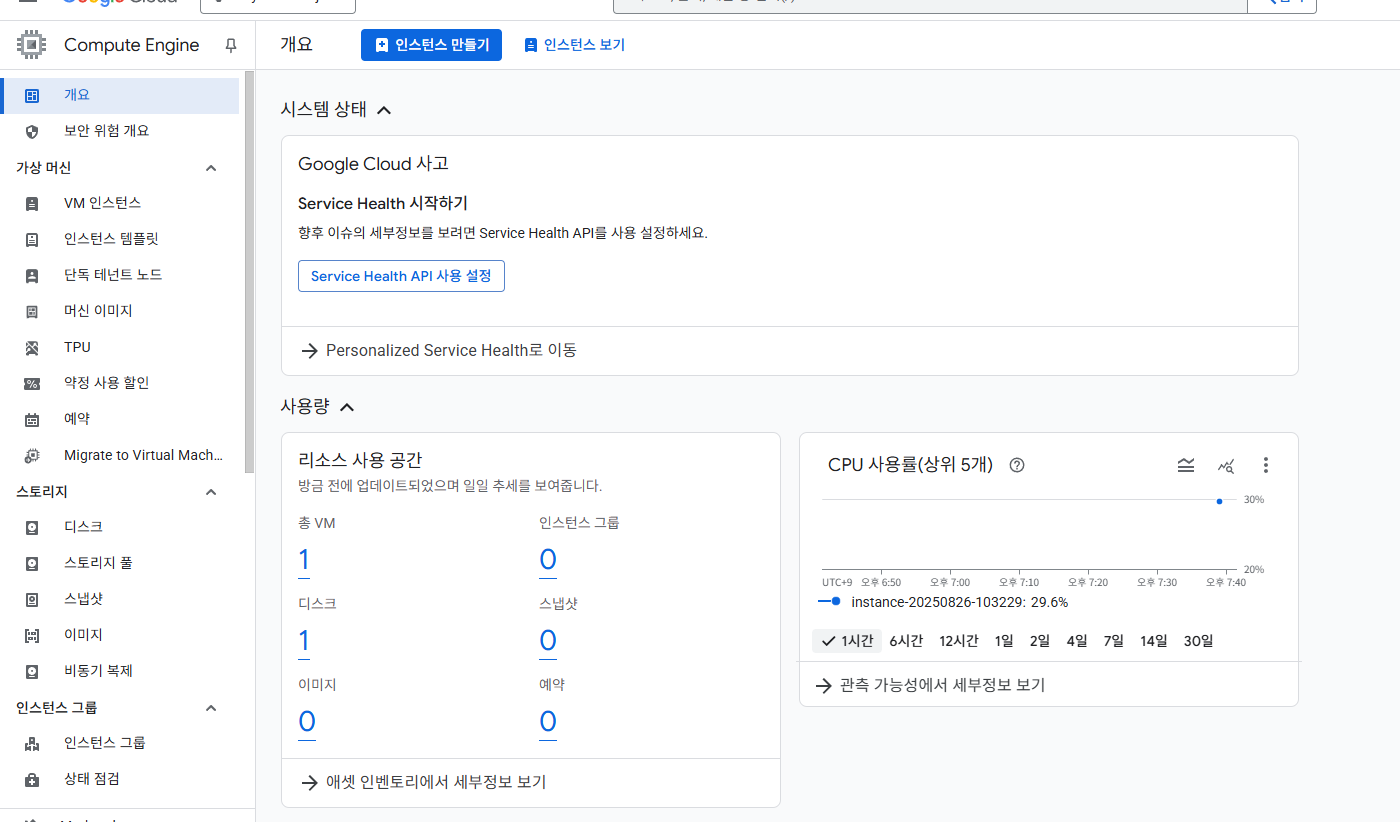1400x822 pixels.
Task: Open Metrics Explorer icon in the CPU chart
Action: point(1226,465)
